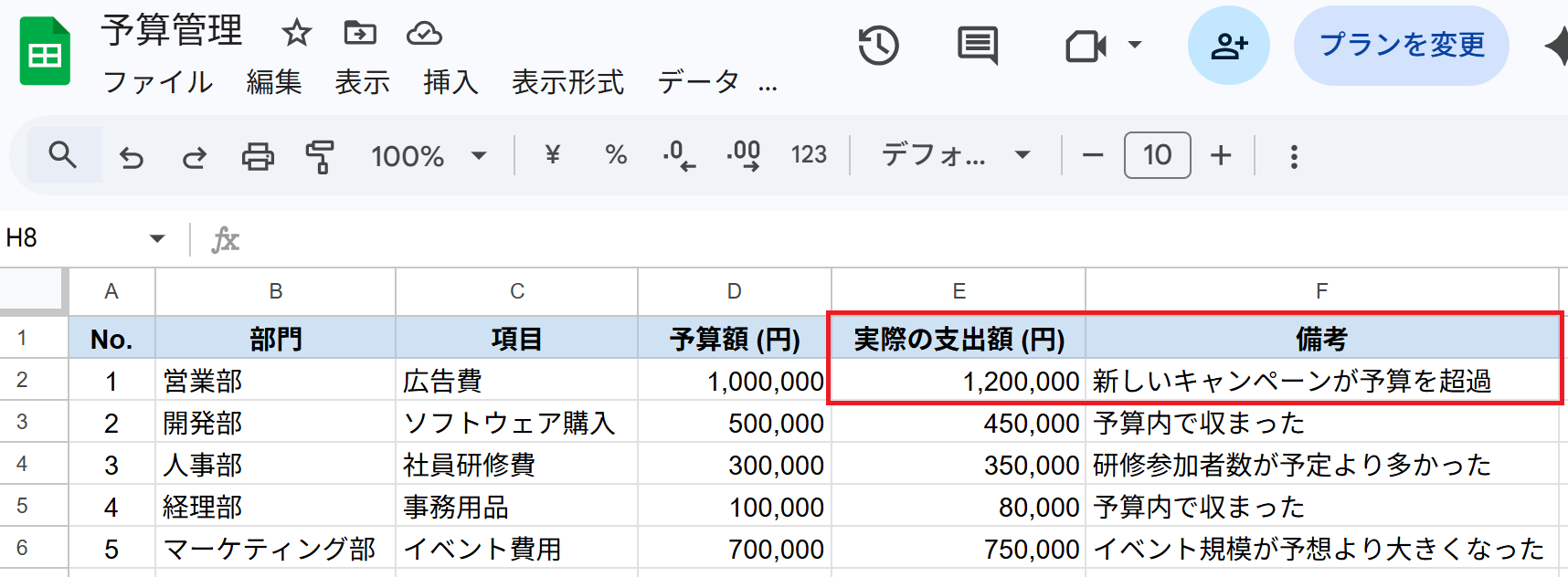
Task: Click the 実際の支出額 (円) header cell
Action: 959,339
